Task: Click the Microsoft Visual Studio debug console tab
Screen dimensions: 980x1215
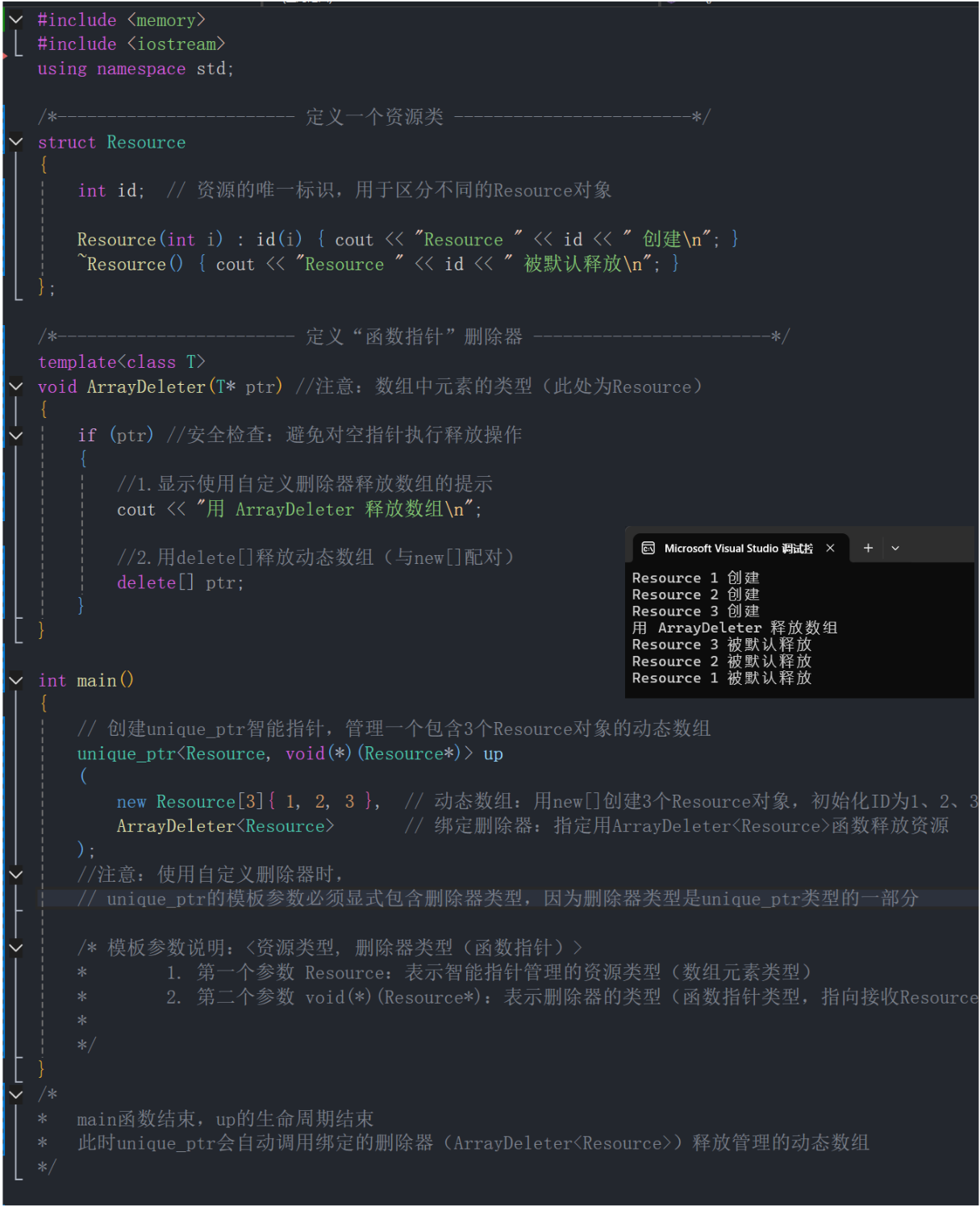Action: coord(738,548)
